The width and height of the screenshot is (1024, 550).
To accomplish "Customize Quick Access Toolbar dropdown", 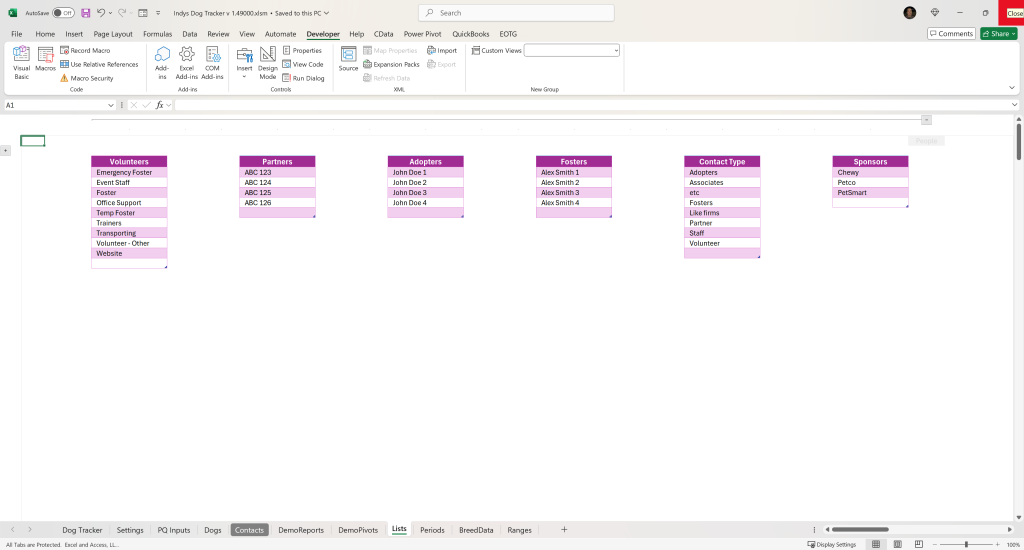I will [x=158, y=13].
